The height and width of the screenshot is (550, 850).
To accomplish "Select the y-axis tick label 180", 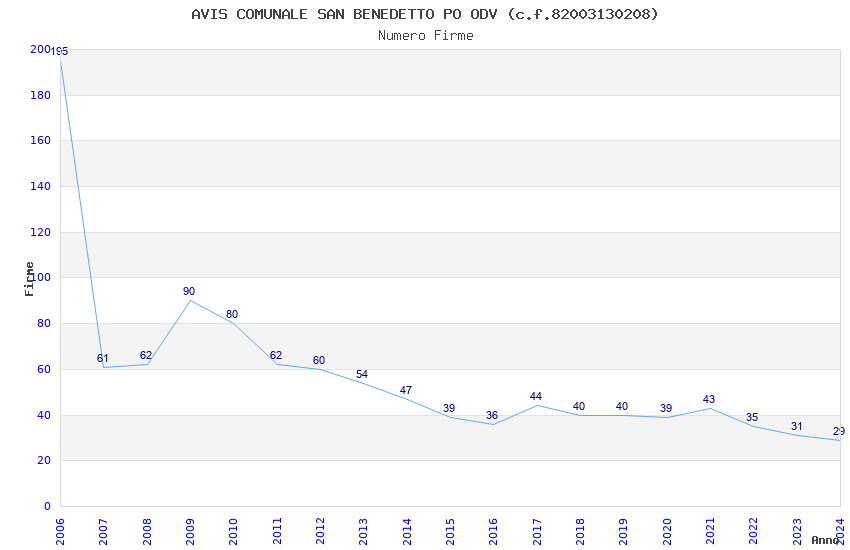I will coord(40,95).
